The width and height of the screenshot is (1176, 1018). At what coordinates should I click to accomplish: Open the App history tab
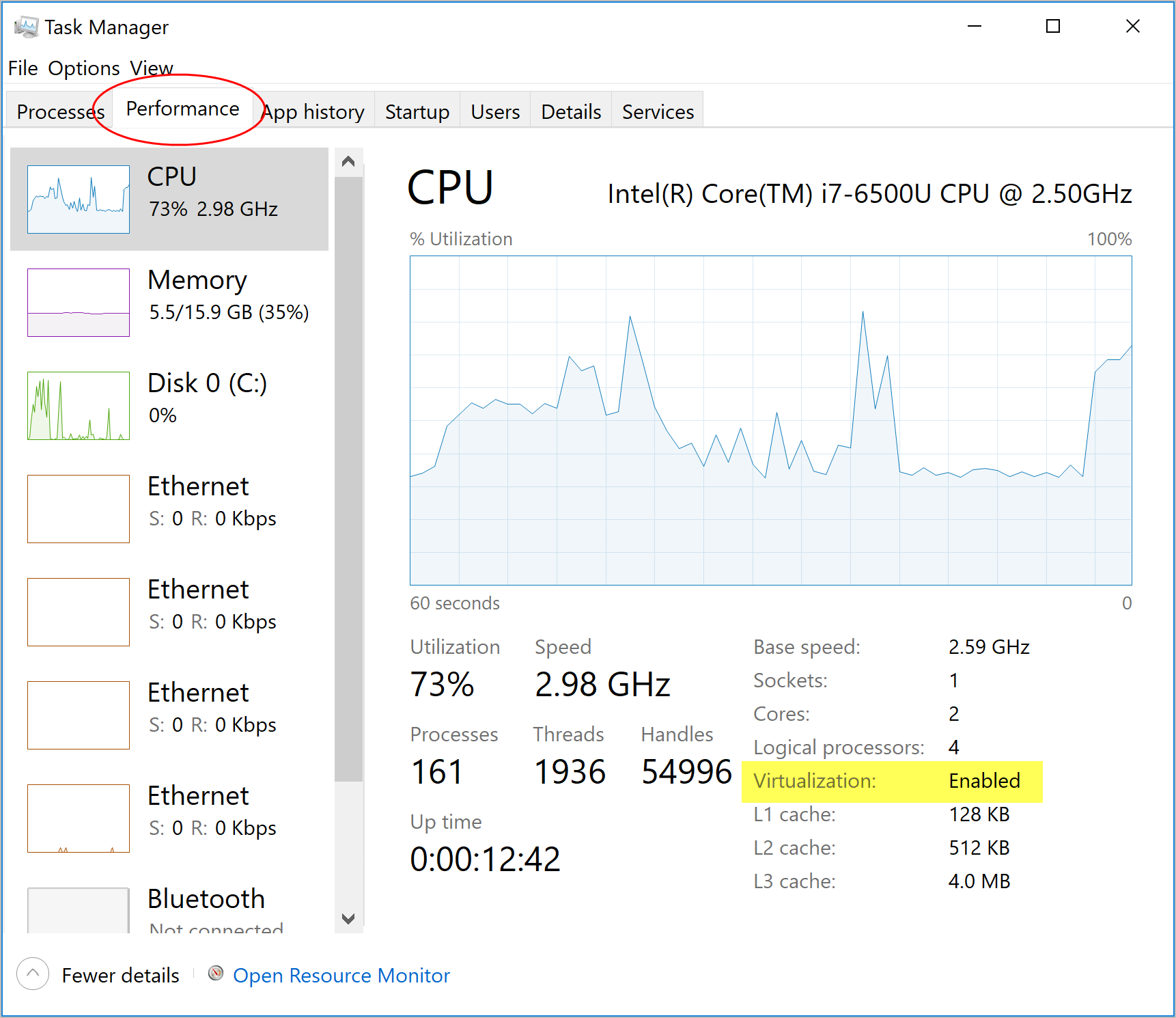pos(313,111)
